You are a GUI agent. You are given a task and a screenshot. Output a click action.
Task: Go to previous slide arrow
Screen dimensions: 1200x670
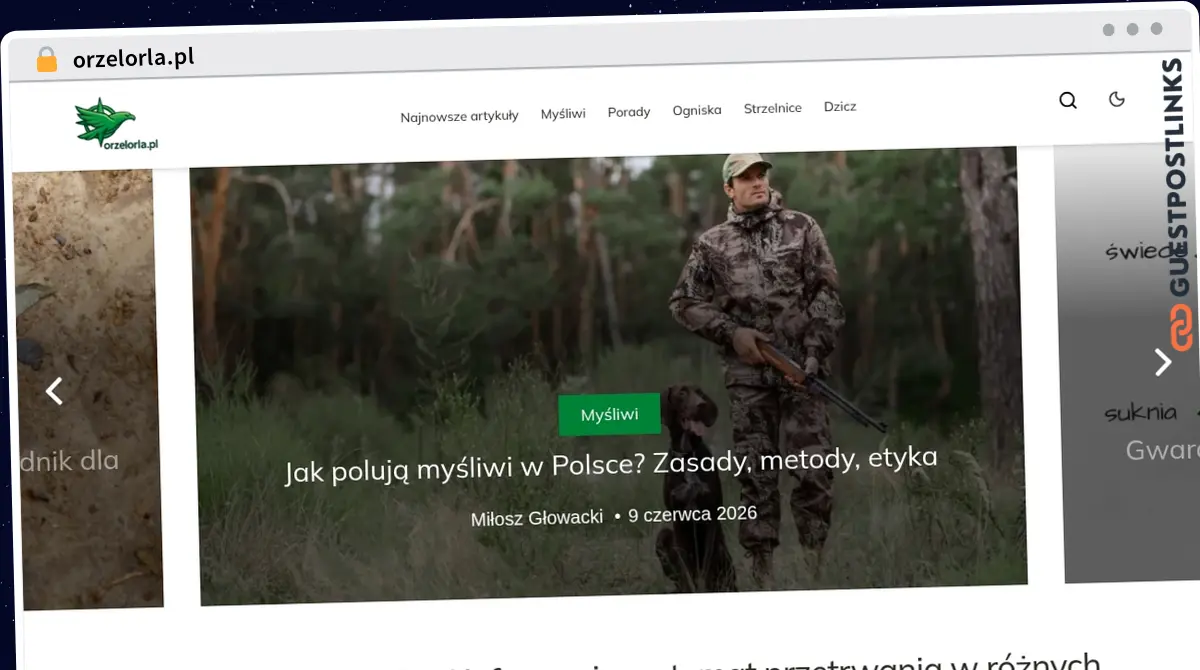(x=55, y=391)
